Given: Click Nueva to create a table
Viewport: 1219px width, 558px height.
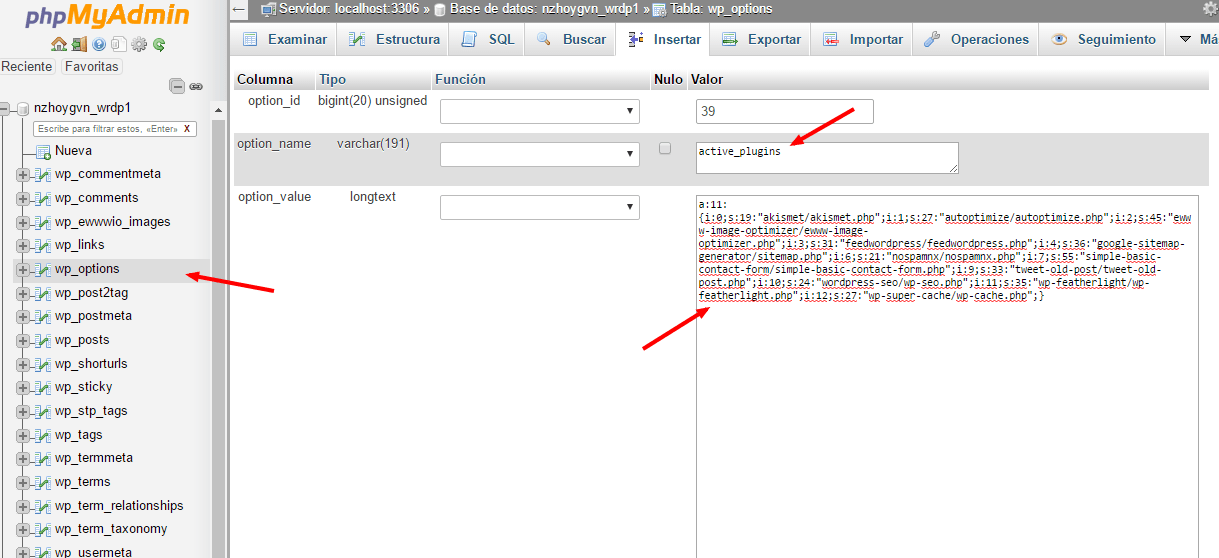Looking at the screenshot, I should point(73,151).
